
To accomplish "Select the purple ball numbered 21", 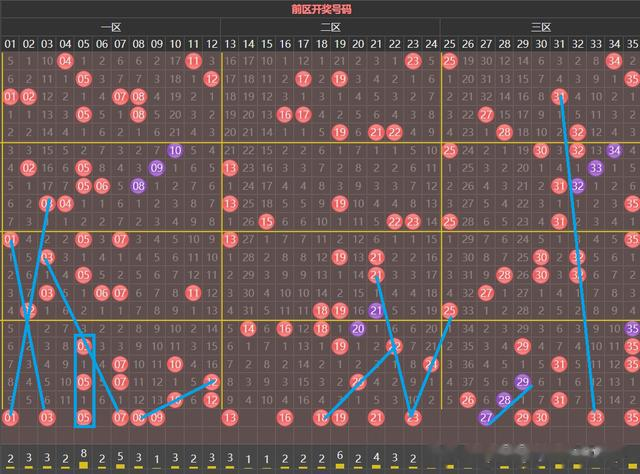I will click(376, 311).
